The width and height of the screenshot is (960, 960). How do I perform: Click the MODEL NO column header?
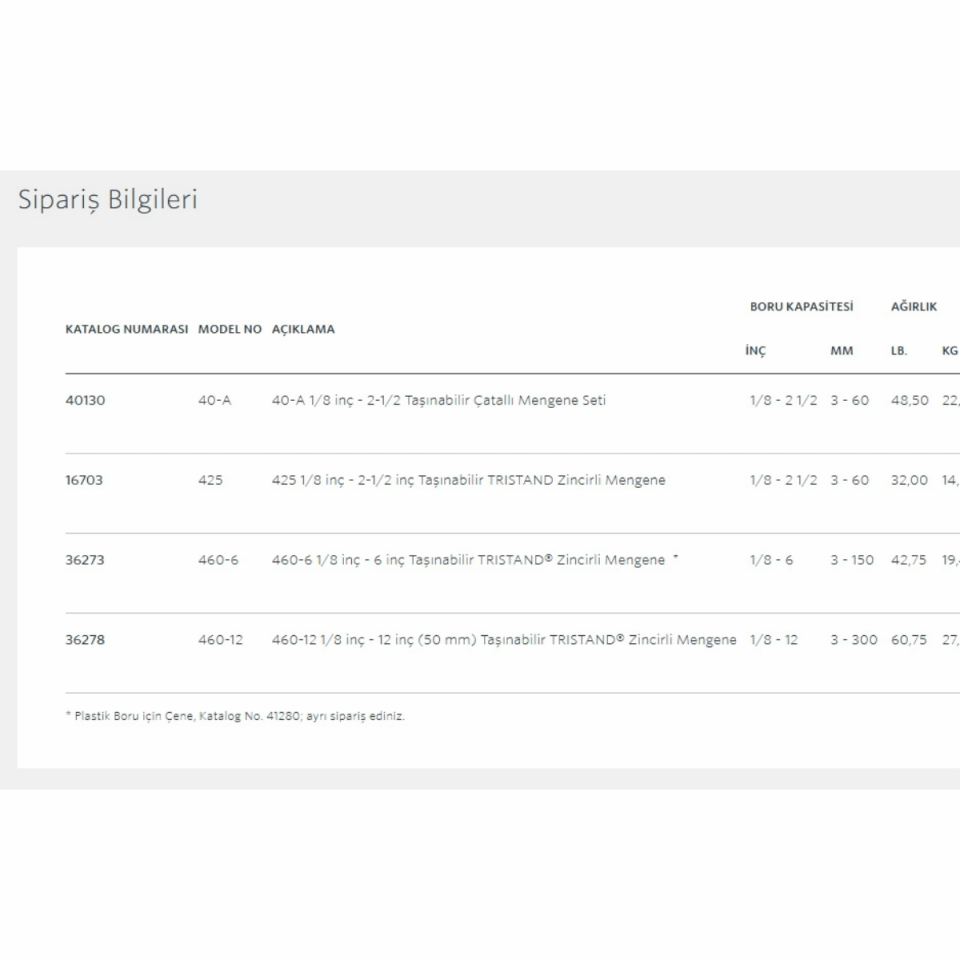pyautogui.click(x=230, y=329)
